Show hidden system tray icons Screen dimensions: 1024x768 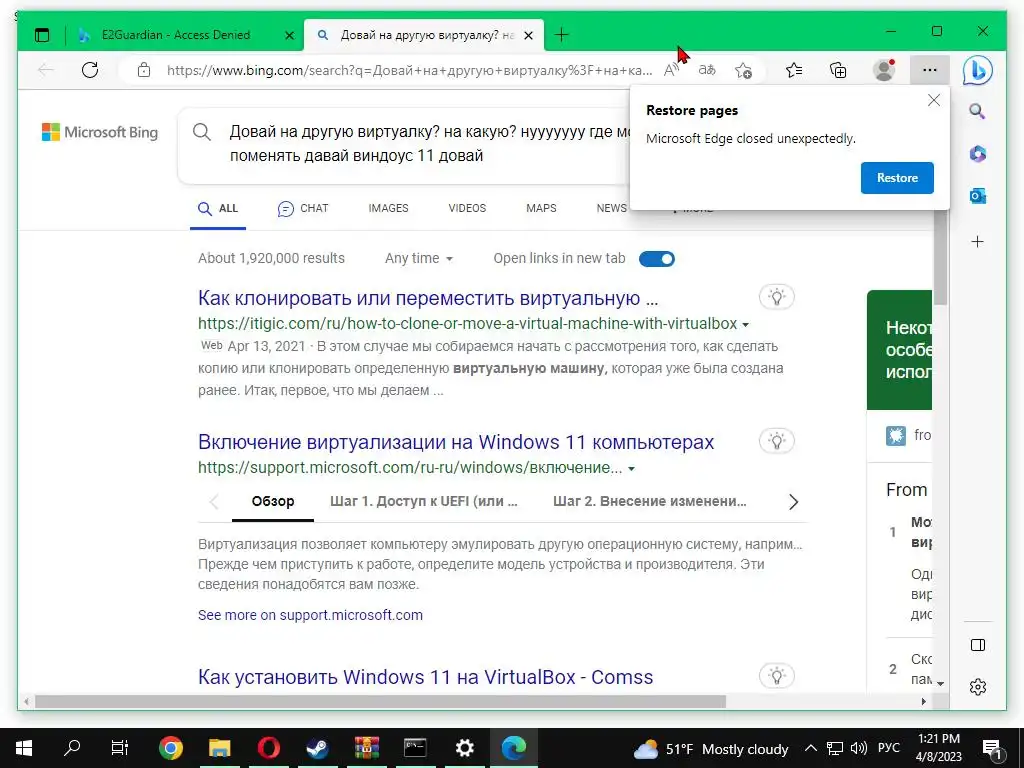(810, 748)
